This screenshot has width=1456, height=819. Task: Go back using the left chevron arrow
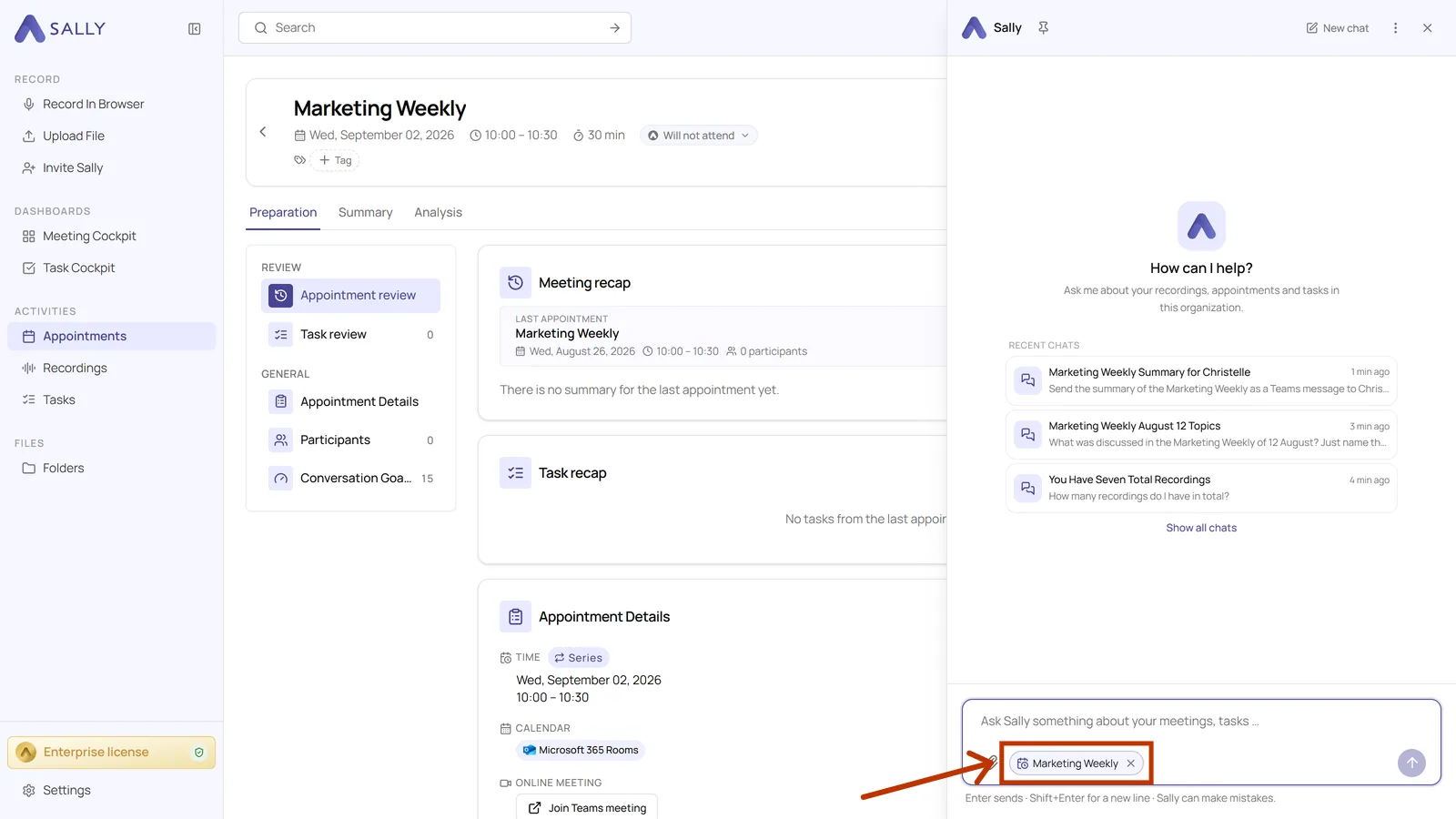263,132
